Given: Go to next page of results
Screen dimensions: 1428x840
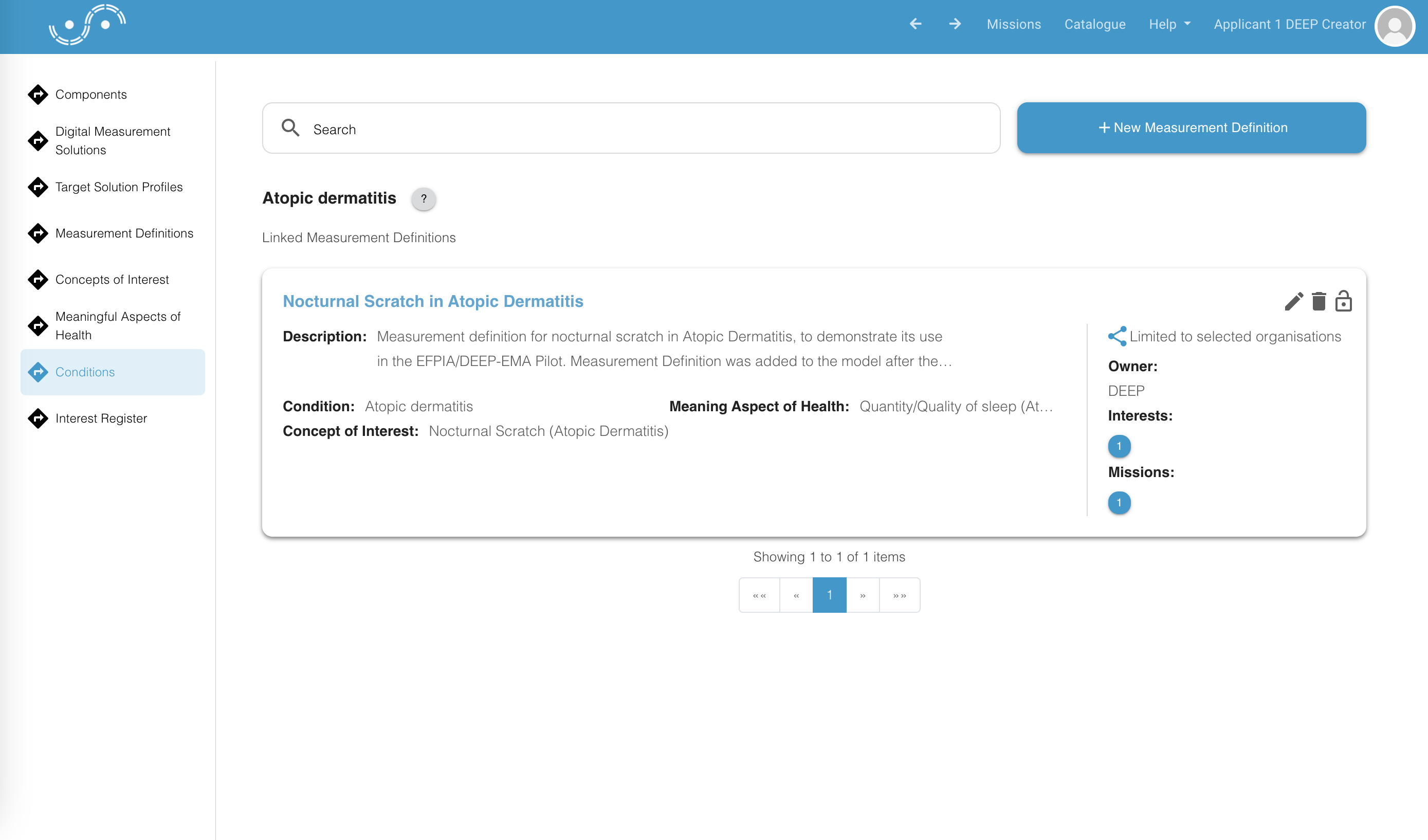Looking at the screenshot, I should (x=863, y=595).
